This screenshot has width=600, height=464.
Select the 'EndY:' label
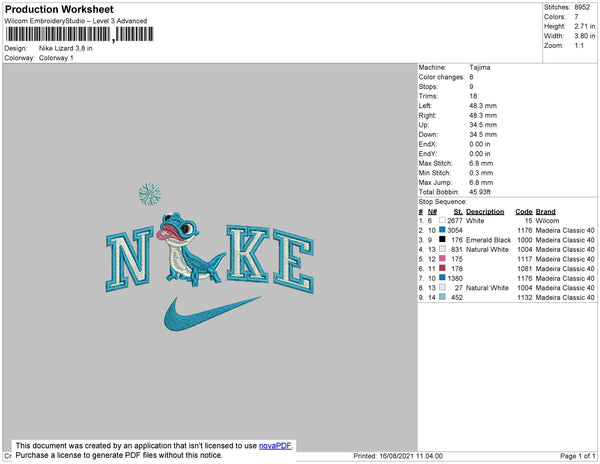427,154
